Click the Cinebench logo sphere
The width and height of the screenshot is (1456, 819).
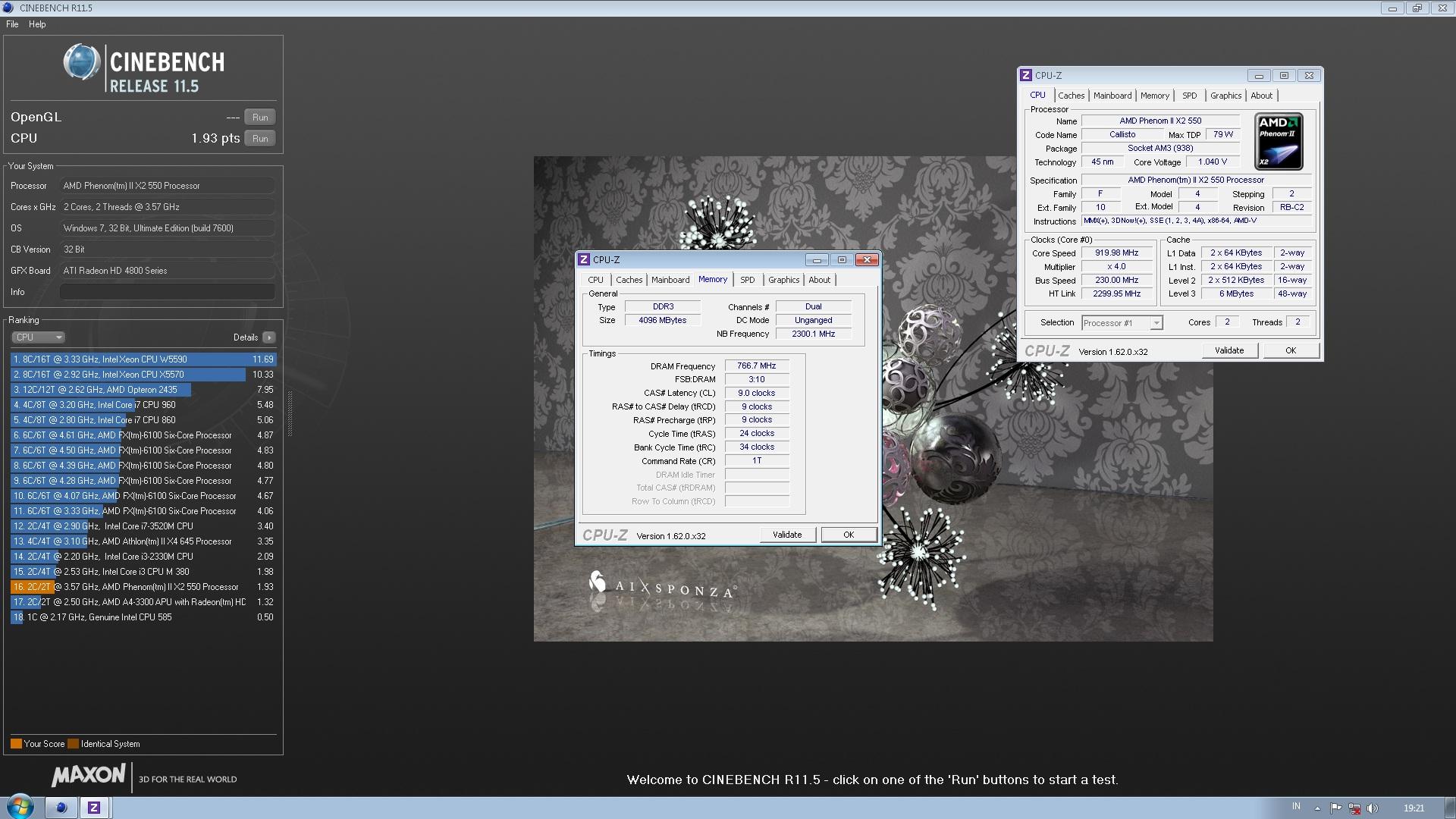(x=81, y=62)
